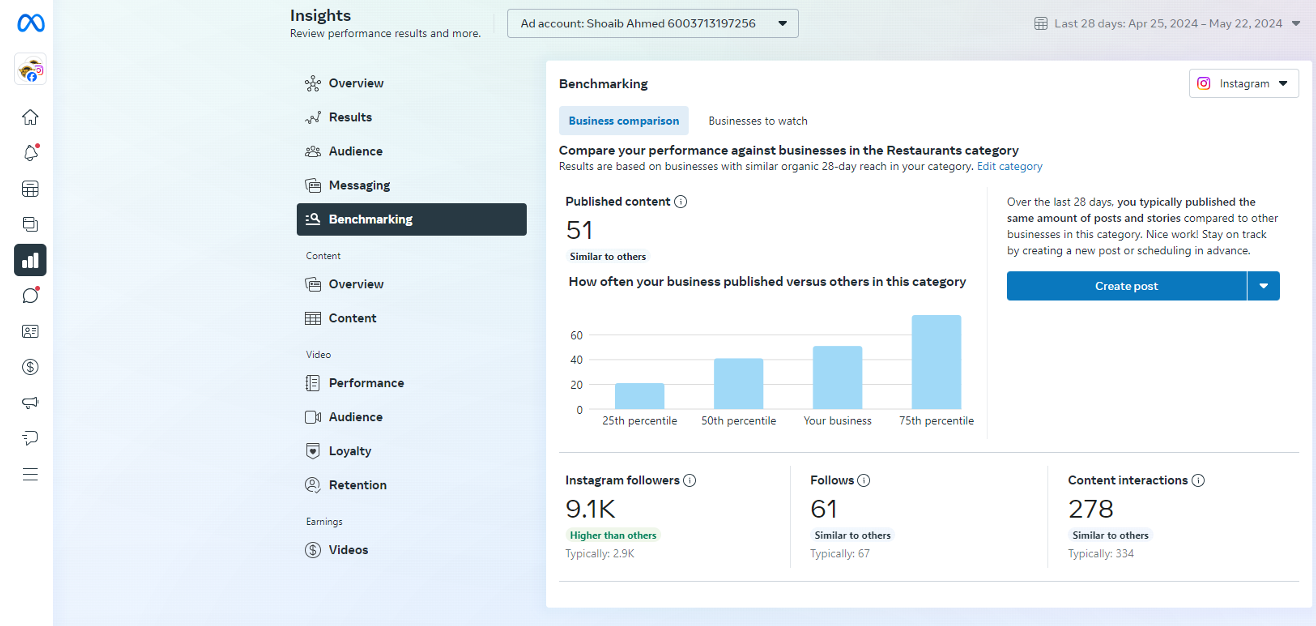
Task: Click the Ads megaphone icon
Action: point(30,403)
